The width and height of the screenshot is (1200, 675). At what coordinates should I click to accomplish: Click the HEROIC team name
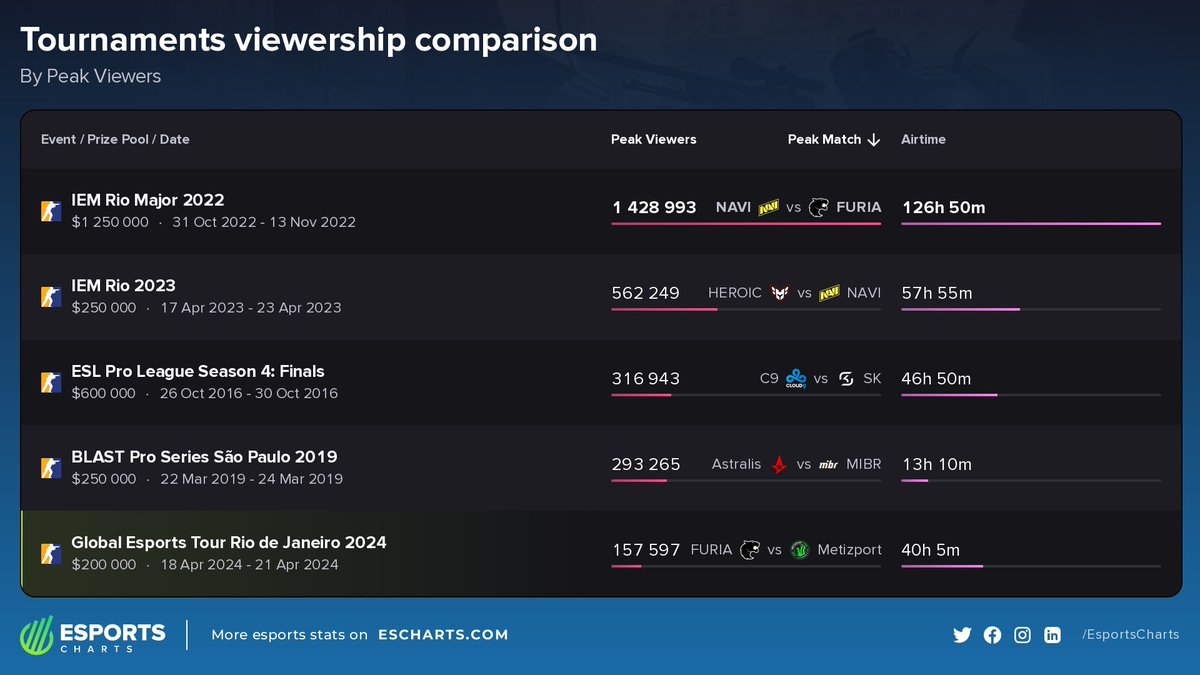(x=735, y=293)
